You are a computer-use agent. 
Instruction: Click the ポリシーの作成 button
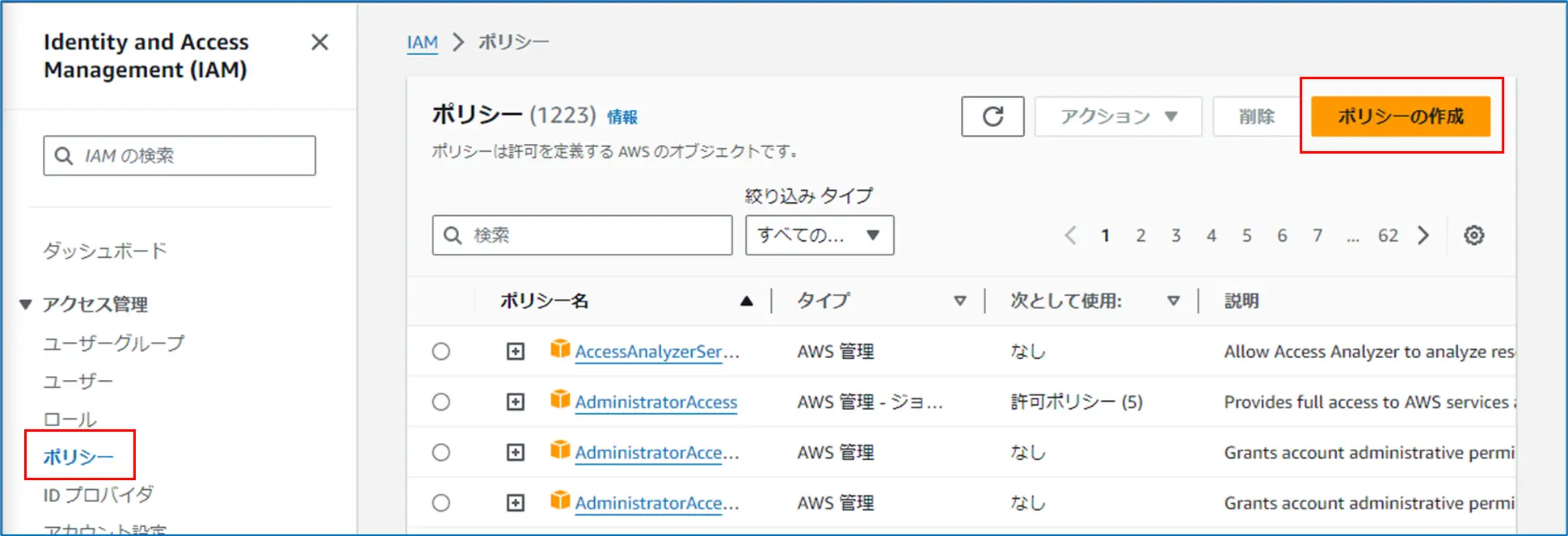[x=1401, y=116]
